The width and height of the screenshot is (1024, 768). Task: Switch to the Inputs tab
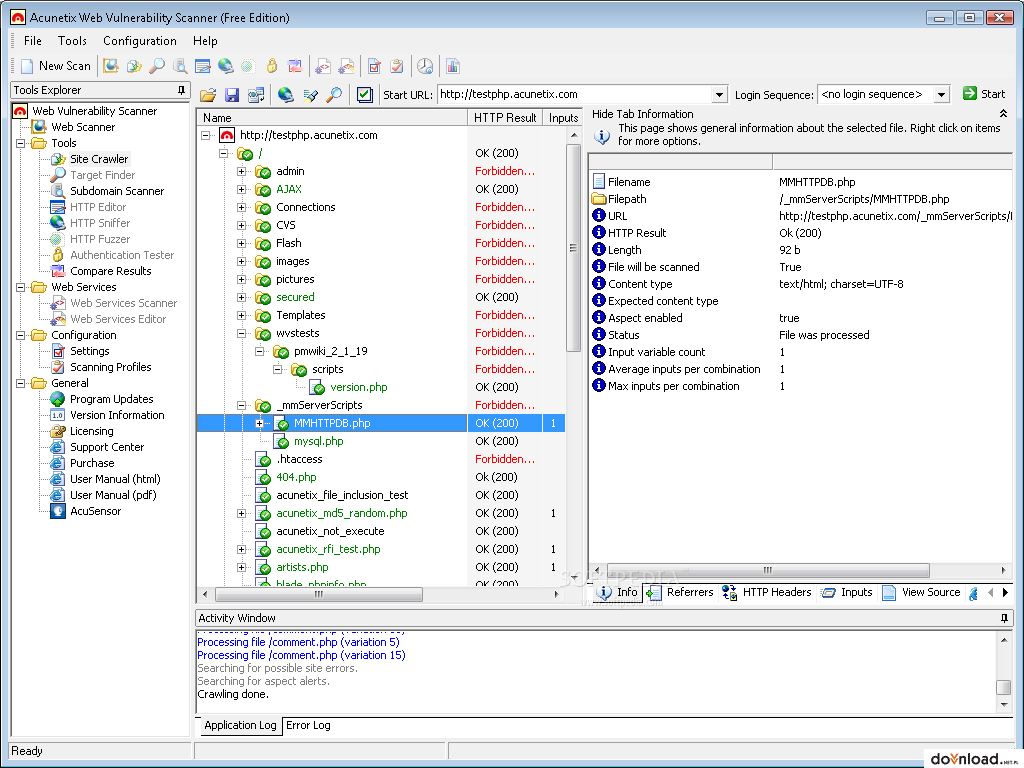click(847, 592)
